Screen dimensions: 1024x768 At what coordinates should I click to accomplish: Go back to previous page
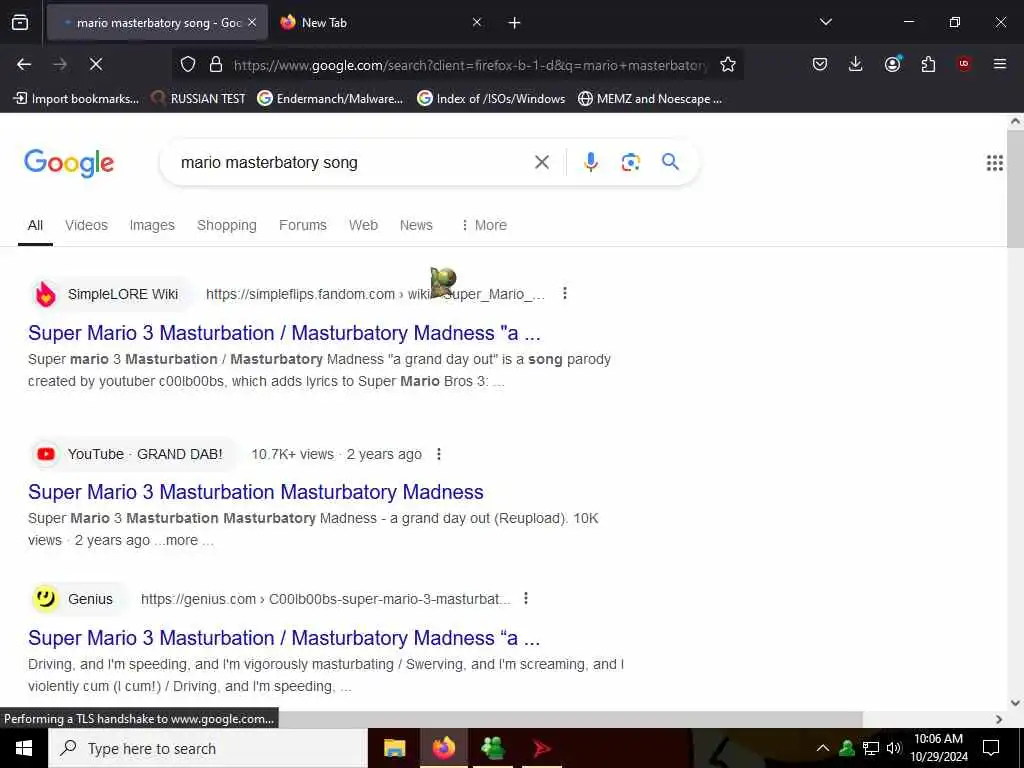(24, 64)
